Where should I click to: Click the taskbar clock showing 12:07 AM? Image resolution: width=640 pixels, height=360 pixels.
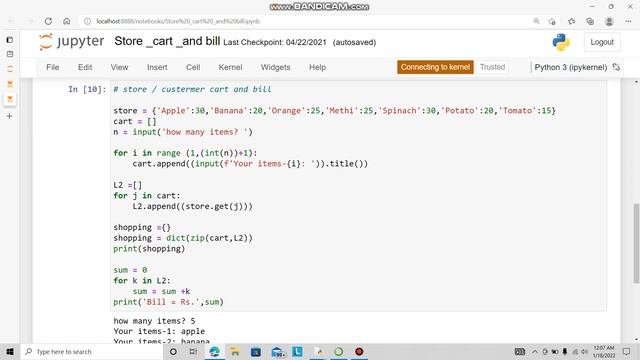604,351
